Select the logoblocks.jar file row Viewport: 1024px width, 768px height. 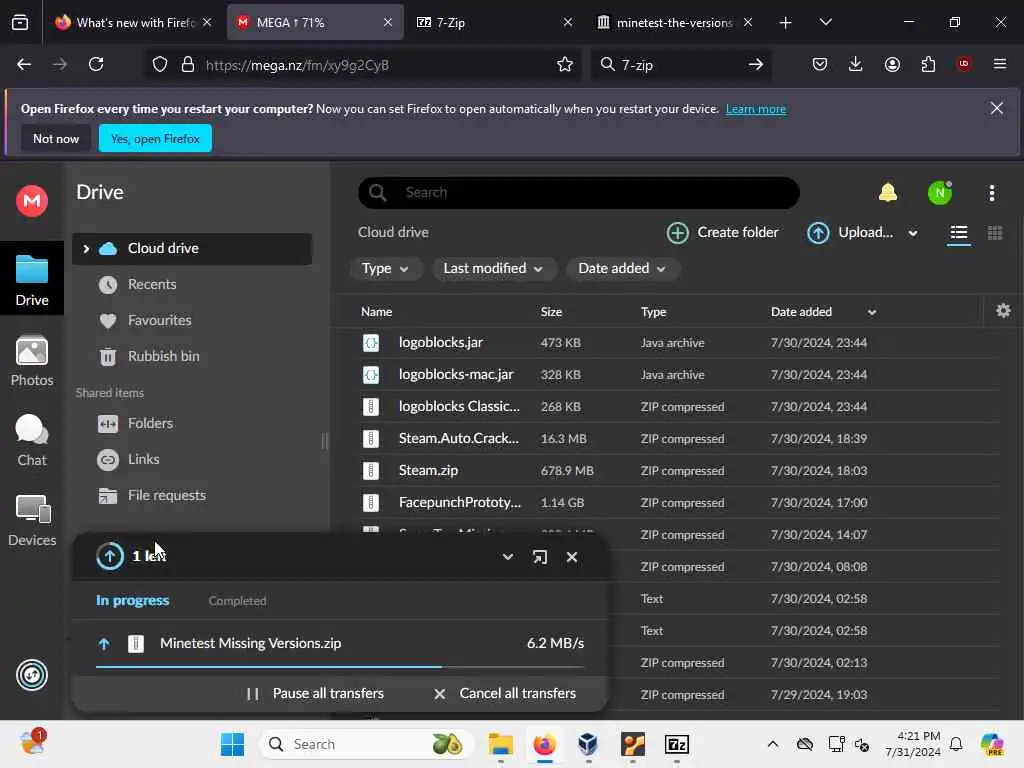679,342
